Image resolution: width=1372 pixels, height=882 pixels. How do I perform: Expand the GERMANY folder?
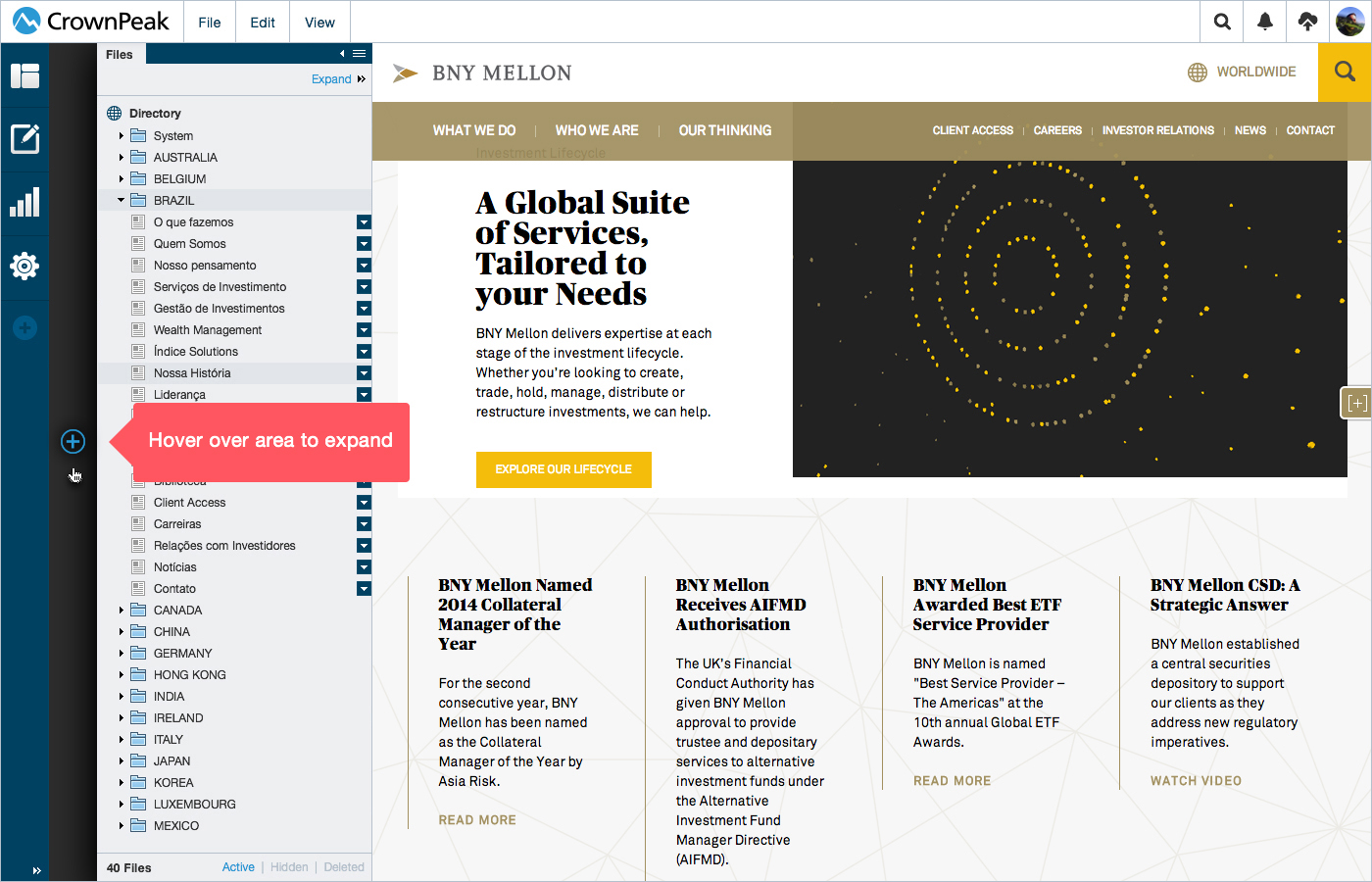coord(122,653)
